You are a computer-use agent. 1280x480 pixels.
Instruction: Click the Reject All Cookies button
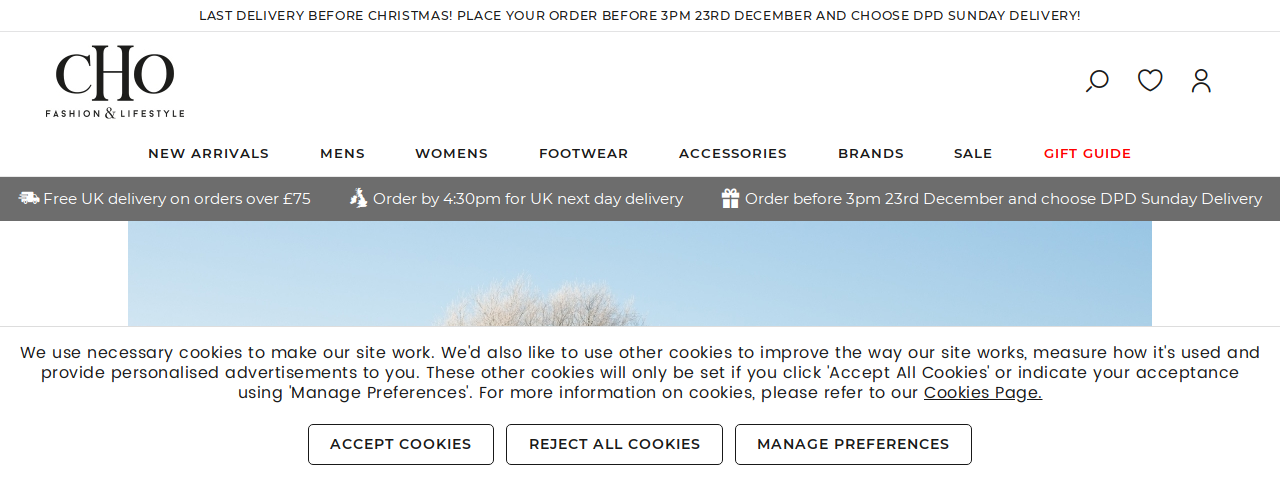pyautogui.click(x=614, y=444)
